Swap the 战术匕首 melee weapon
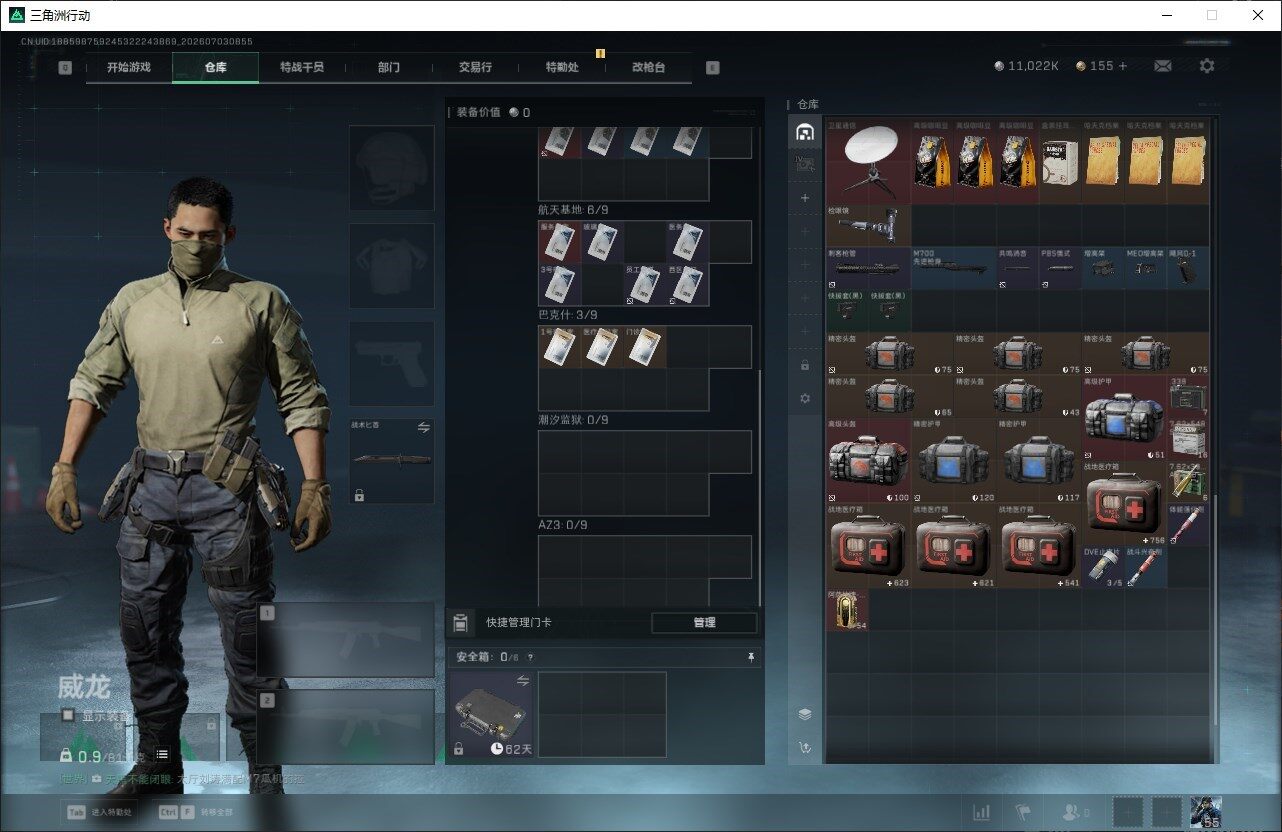Viewport: 1282px width, 832px height. pos(423,428)
